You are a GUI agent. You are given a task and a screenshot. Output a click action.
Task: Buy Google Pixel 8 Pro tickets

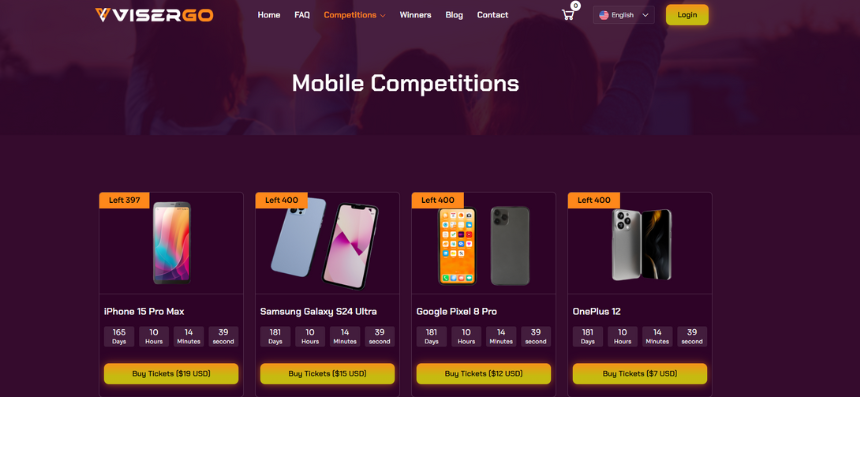(484, 374)
